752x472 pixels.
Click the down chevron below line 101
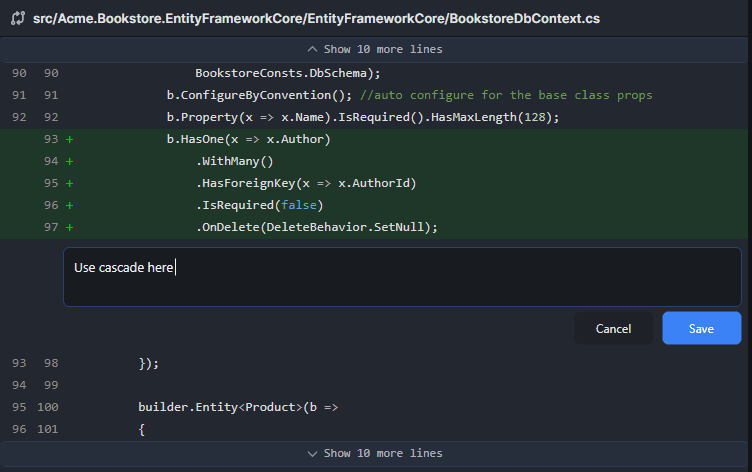pos(312,454)
